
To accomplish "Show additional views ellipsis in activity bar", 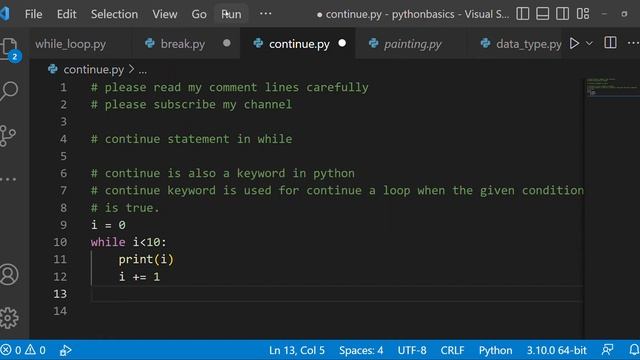I will (8, 179).
